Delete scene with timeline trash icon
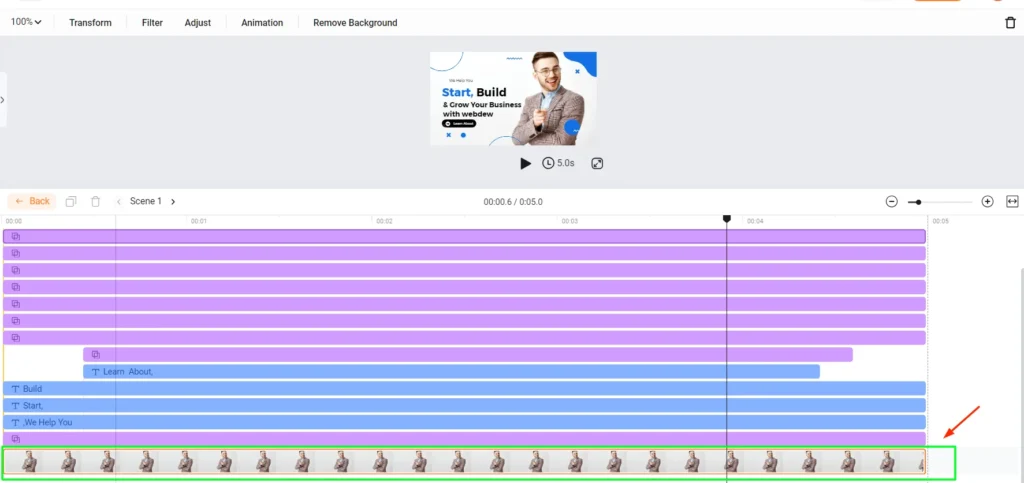The width and height of the screenshot is (1024, 483). (95, 202)
